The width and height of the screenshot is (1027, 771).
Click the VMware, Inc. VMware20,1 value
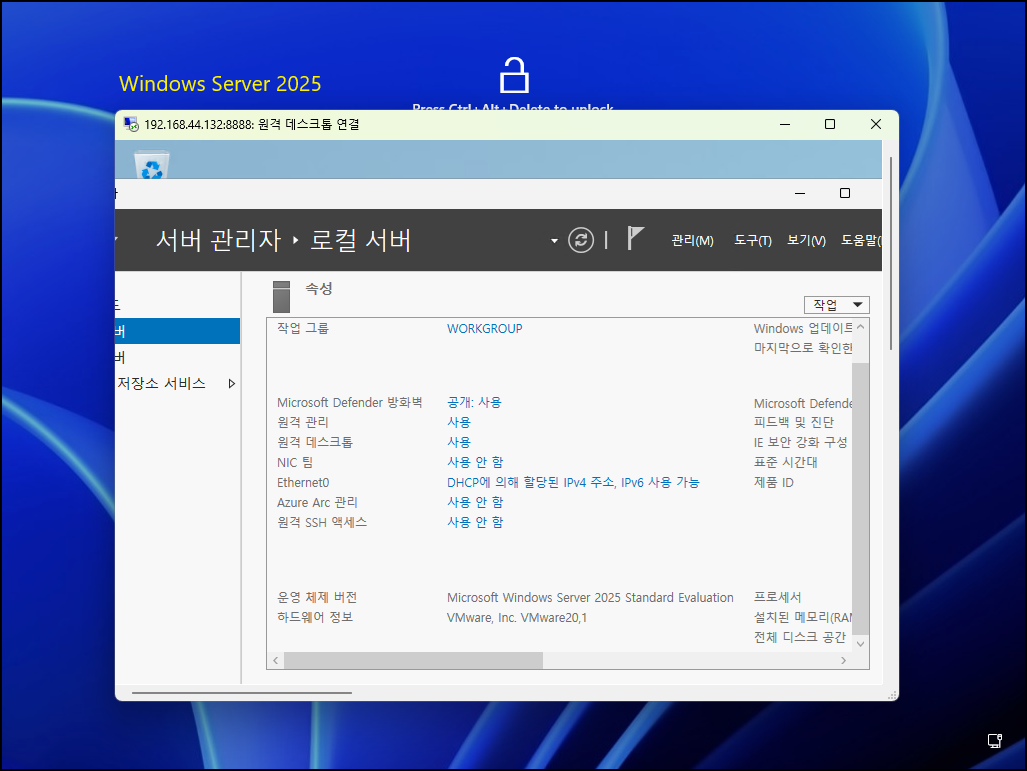[517, 618]
